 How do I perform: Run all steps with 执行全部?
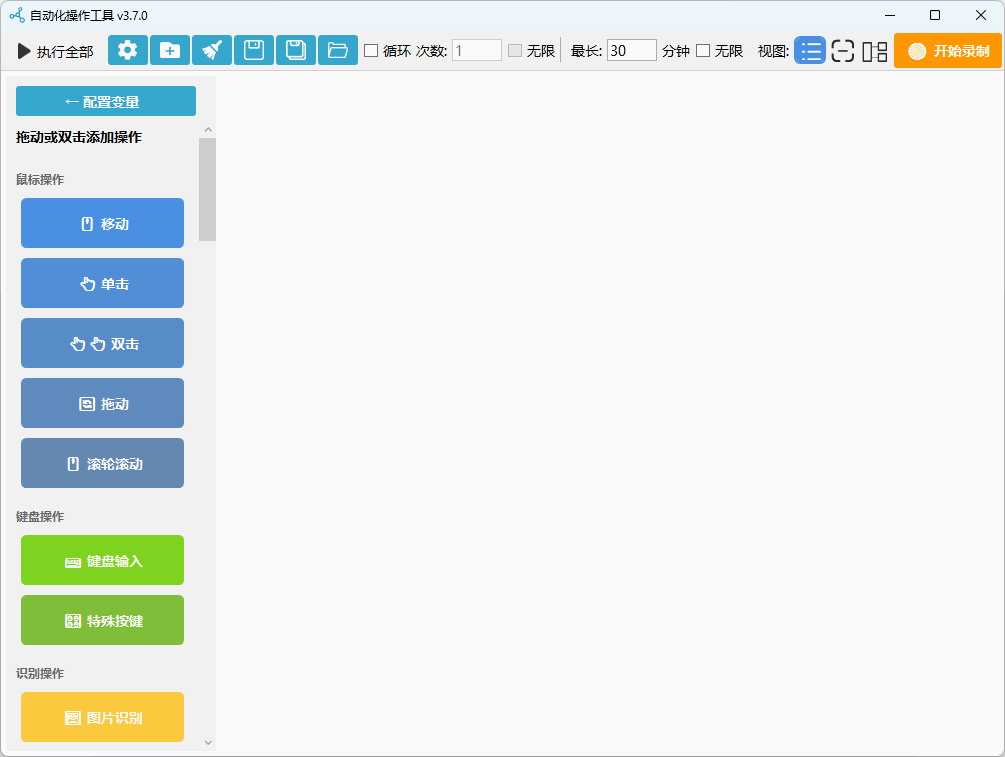coord(55,51)
